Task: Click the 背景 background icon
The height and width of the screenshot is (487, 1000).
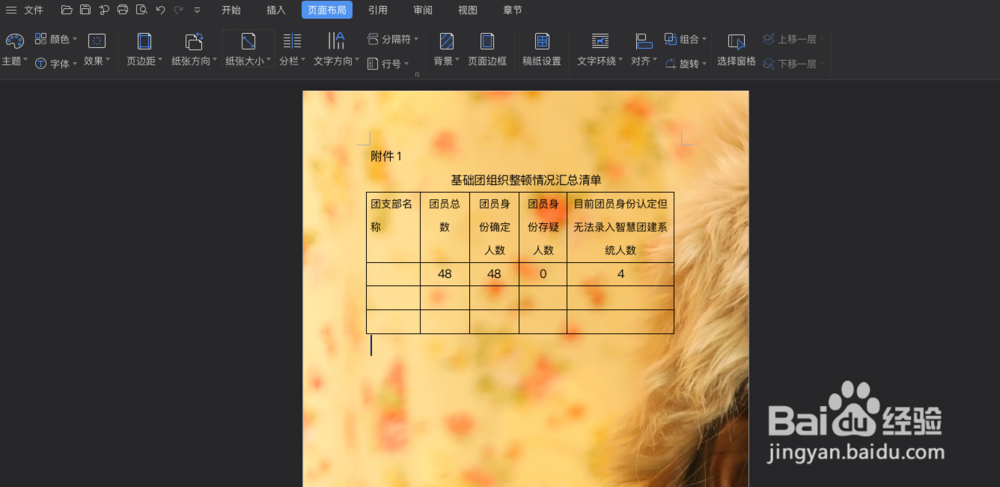Action: [447, 41]
